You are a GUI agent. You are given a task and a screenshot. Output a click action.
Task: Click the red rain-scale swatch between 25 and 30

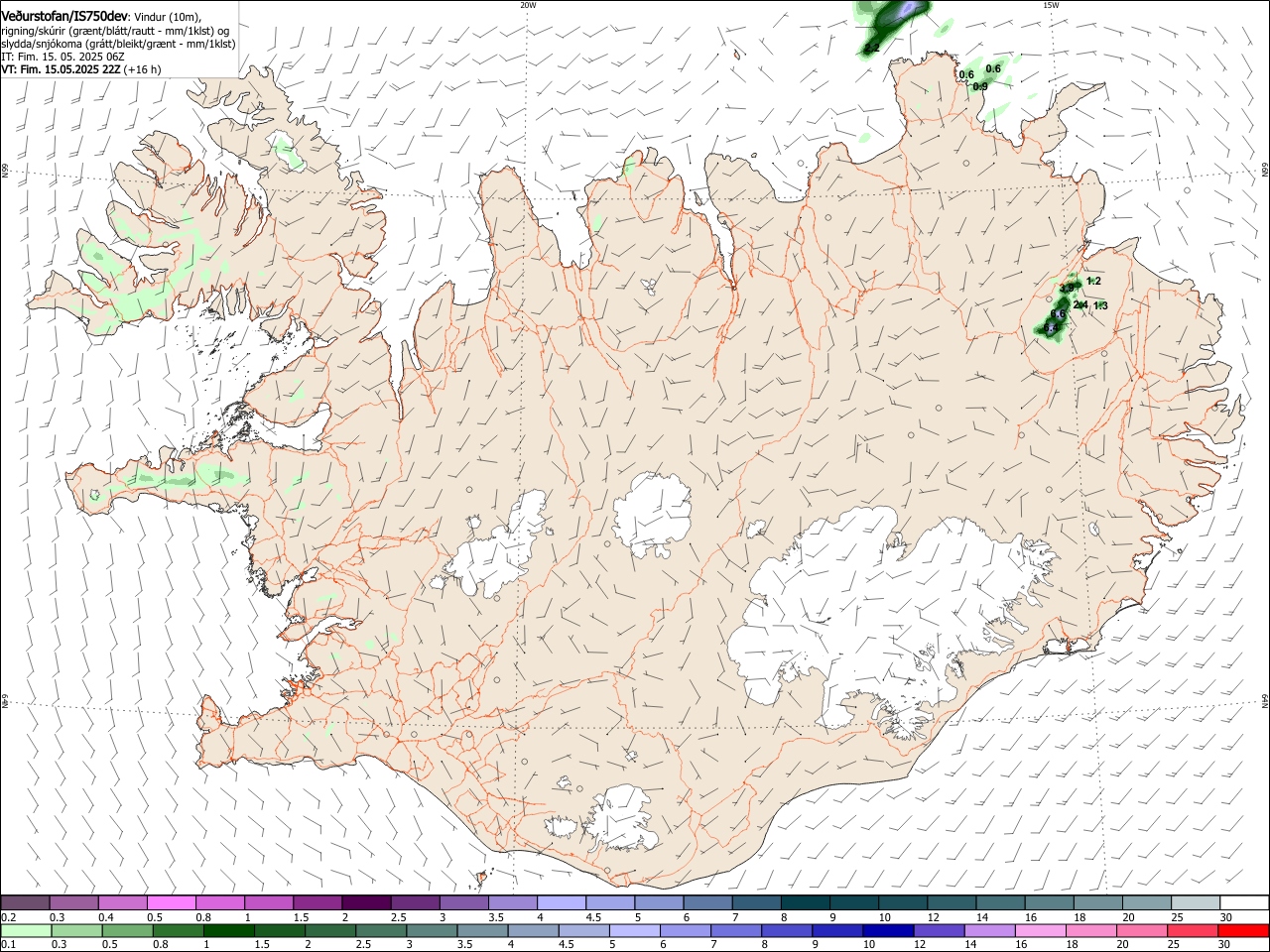click(x=1191, y=930)
